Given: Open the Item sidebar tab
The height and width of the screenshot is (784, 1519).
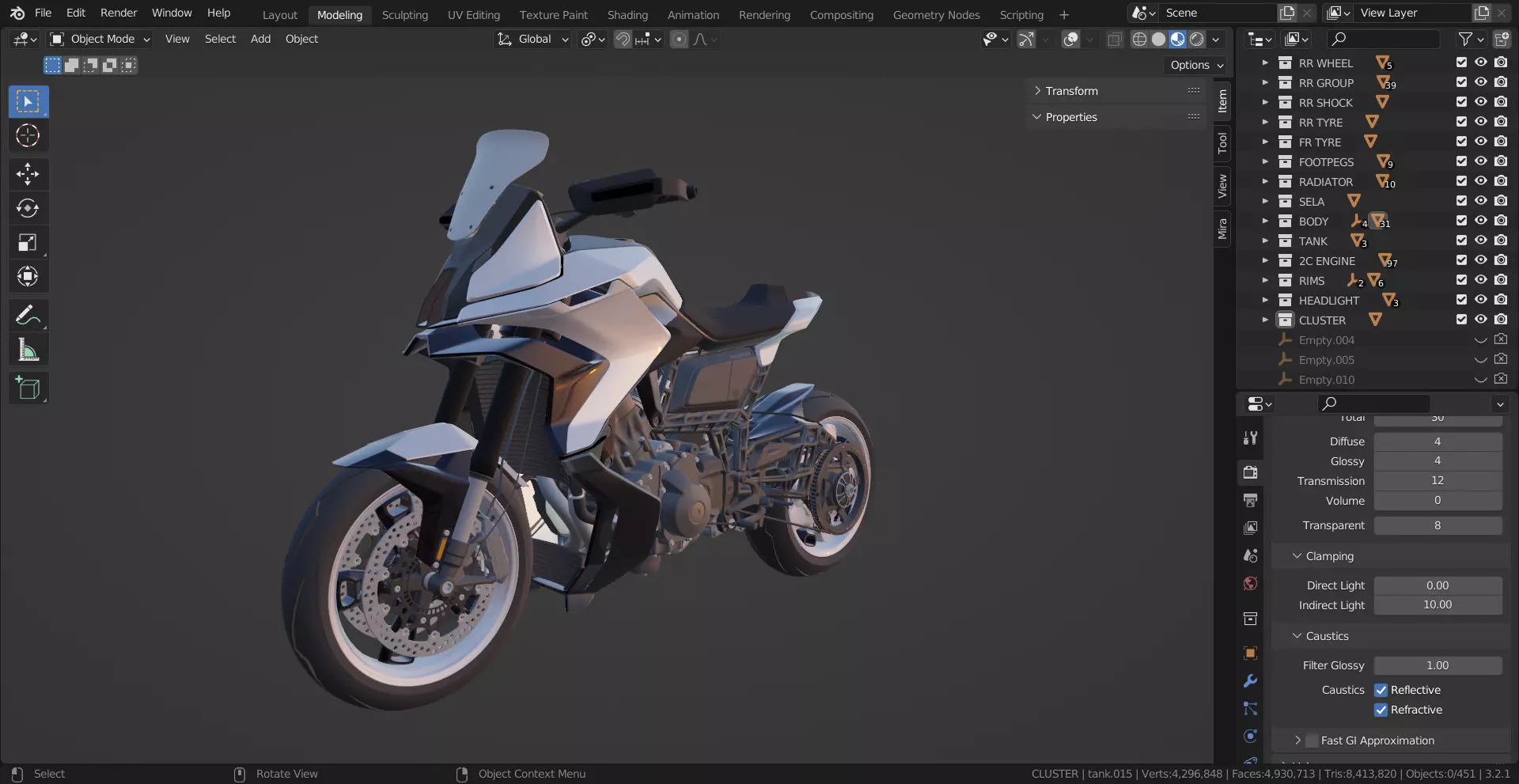Looking at the screenshot, I should pos(1222,101).
